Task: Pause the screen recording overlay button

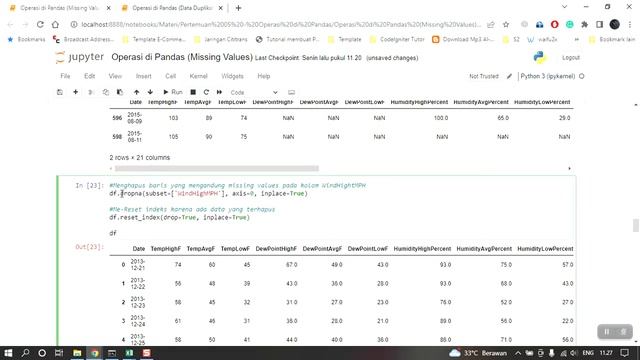Action: pyautogui.click(x=607, y=332)
